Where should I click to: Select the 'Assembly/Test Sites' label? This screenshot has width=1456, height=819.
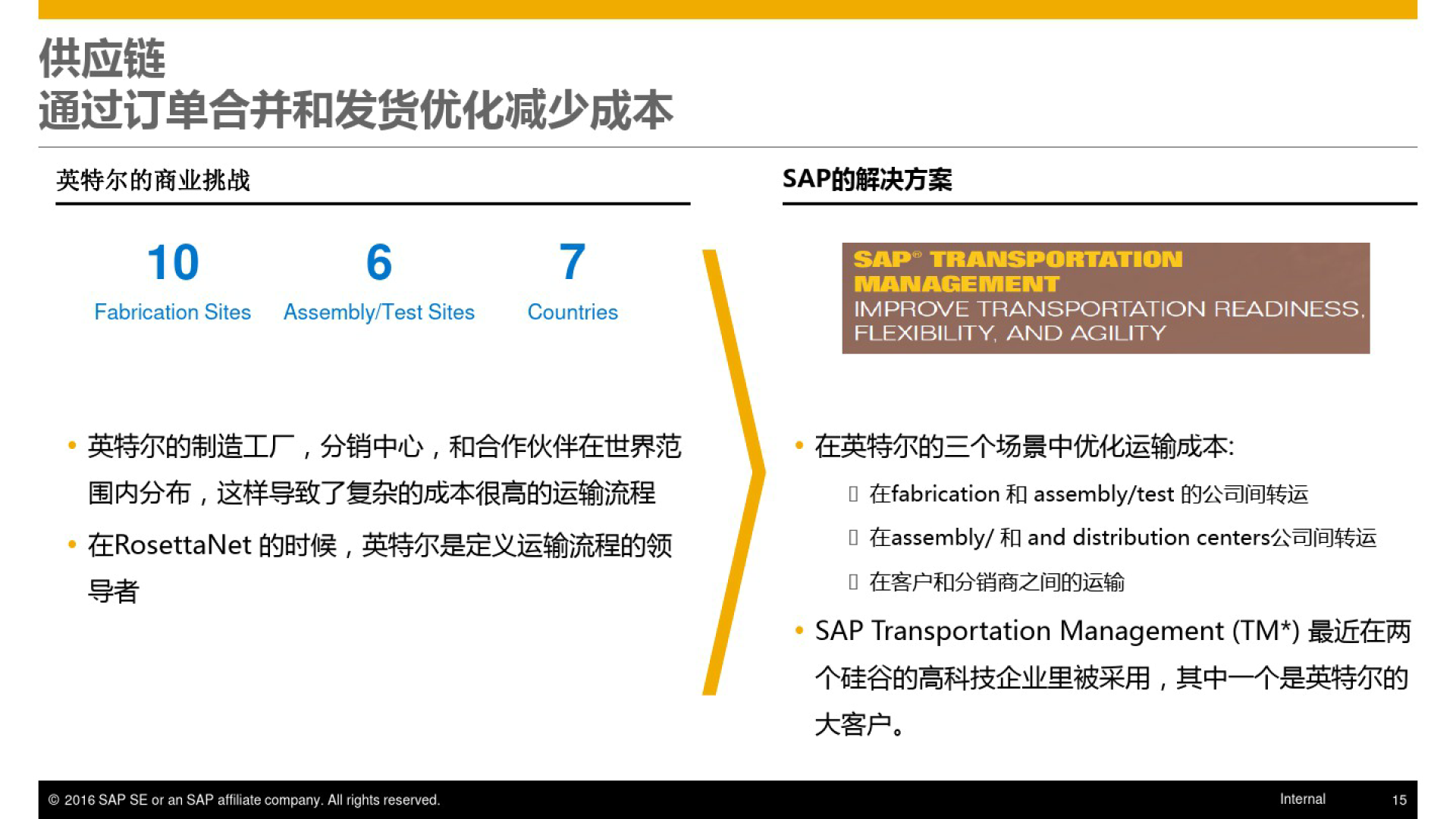pyautogui.click(x=379, y=312)
